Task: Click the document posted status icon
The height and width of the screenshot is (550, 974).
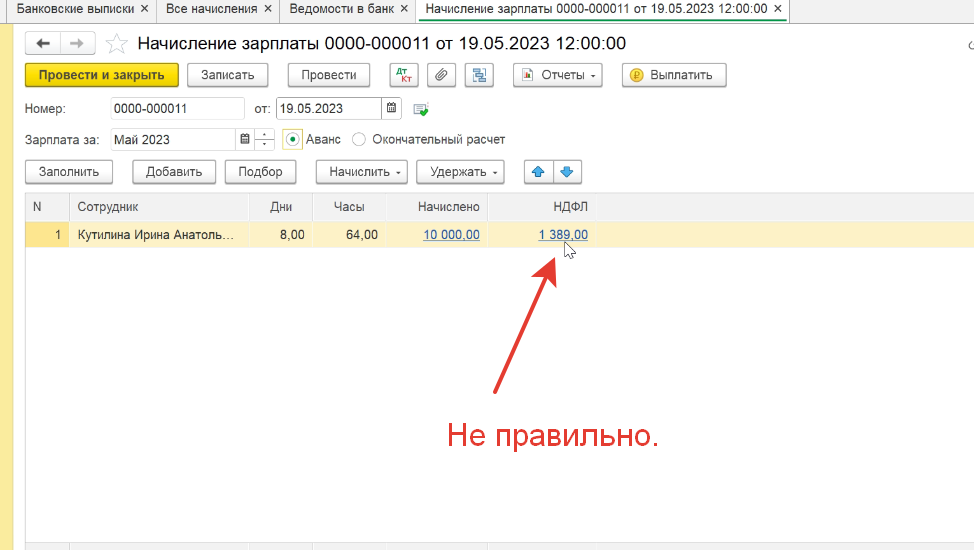Action: point(421,109)
